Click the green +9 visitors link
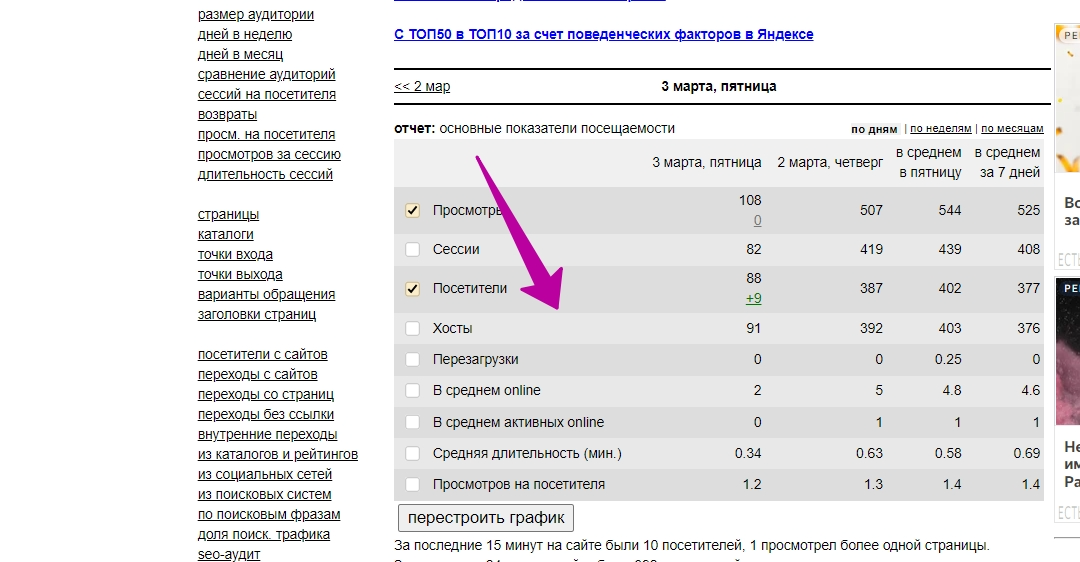 [x=754, y=299]
